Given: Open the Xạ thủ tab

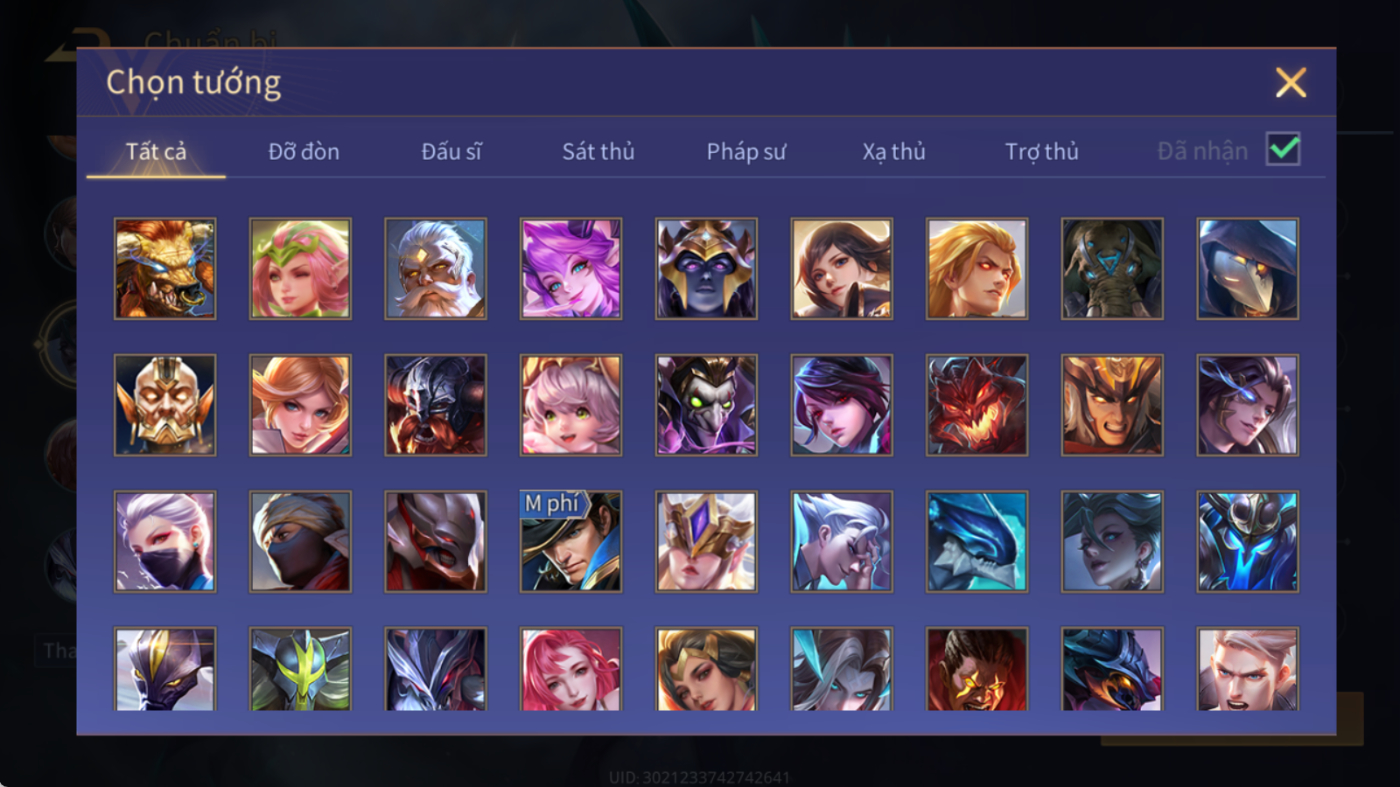Looking at the screenshot, I should [x=894, y=151].
